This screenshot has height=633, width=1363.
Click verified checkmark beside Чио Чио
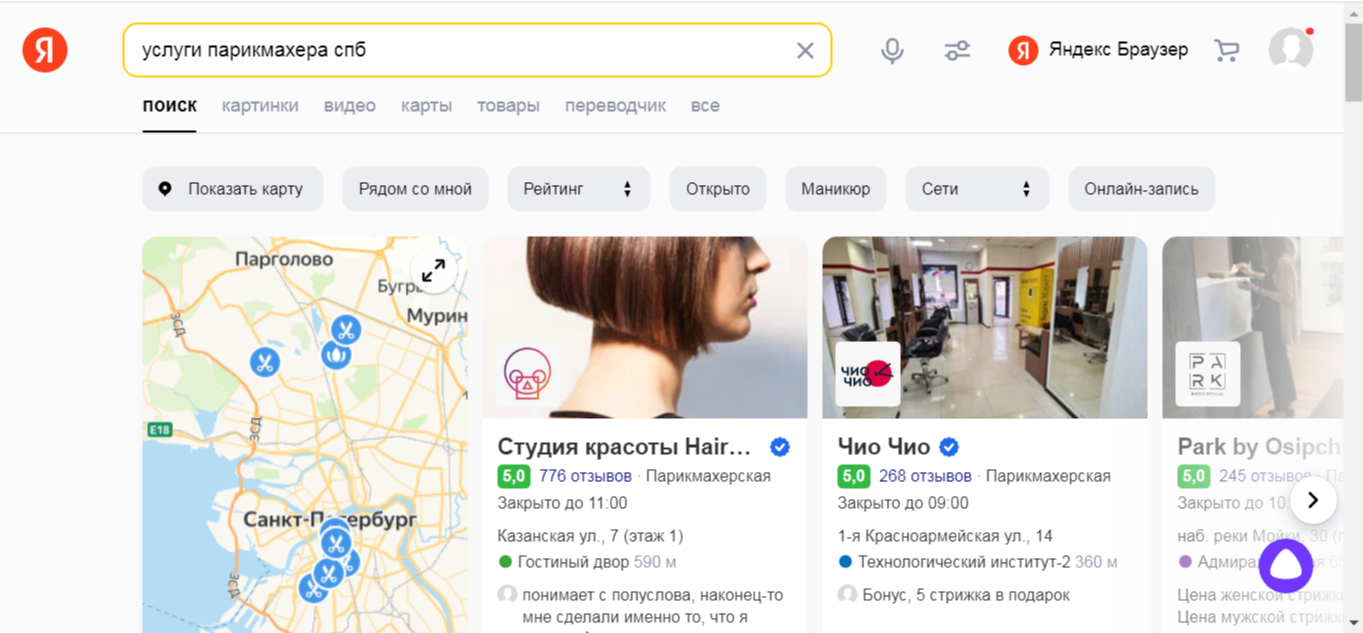click(x=949, y=447)
